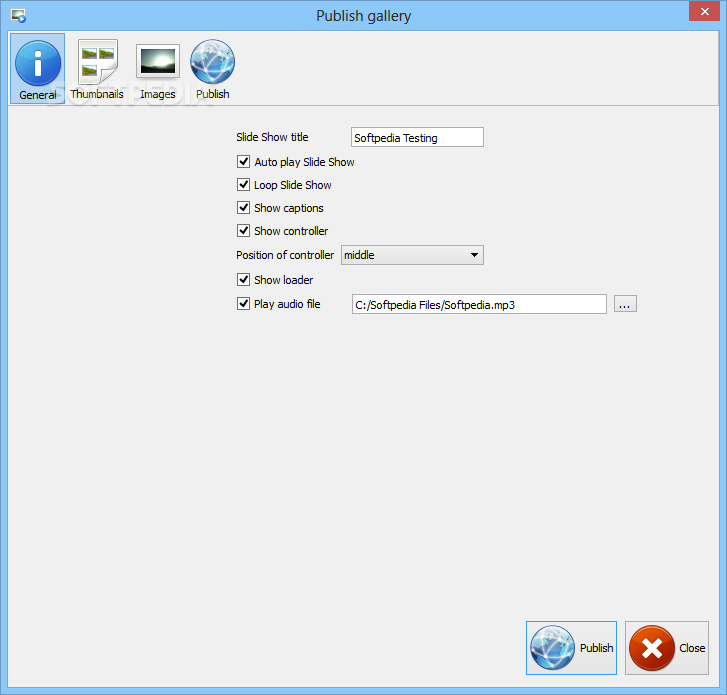Open the General settings tab
The width and height of the screenshot is (727, 695).
38,69
